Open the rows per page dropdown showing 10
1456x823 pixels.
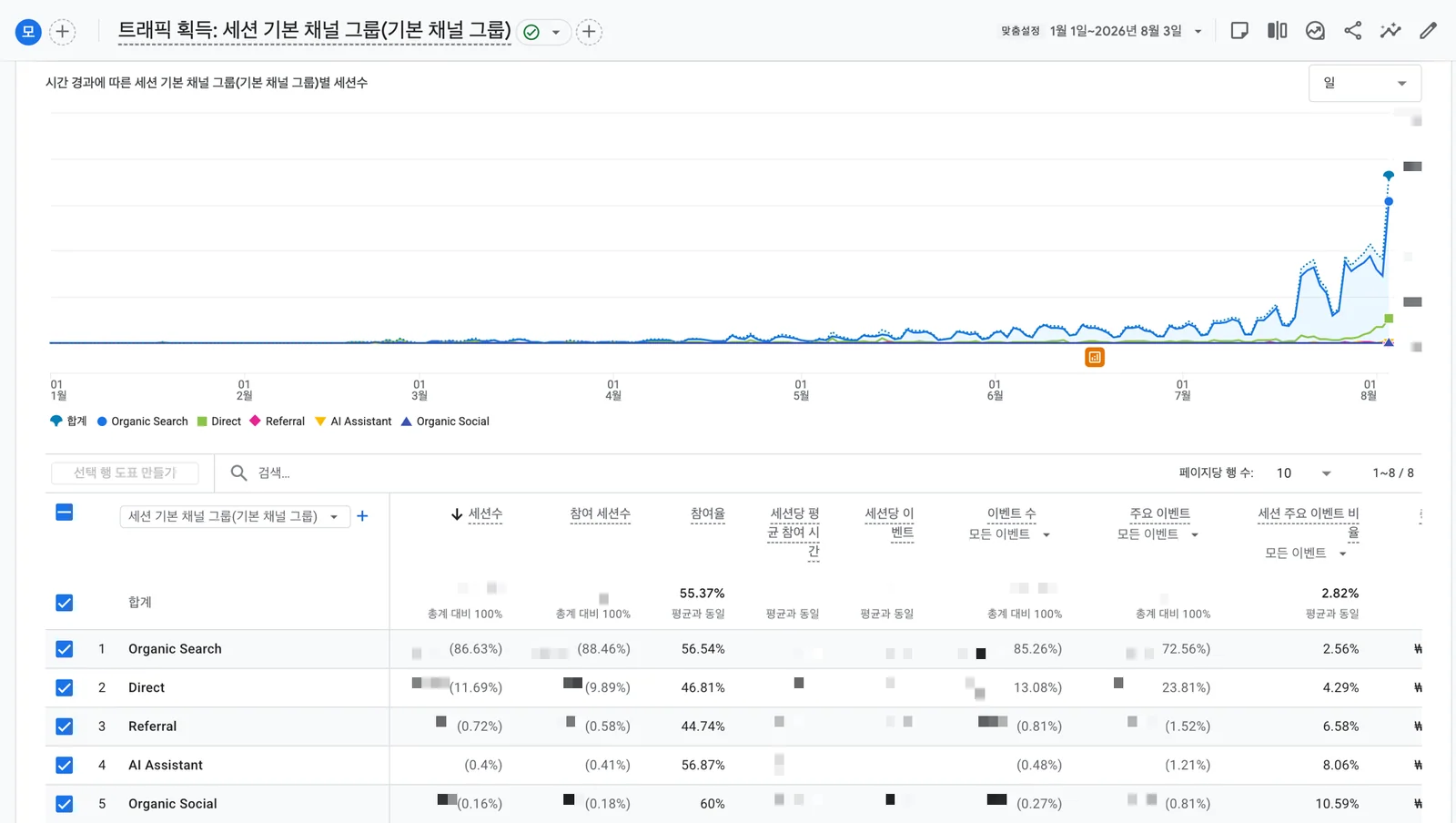pyautogui.click(x=1303, y=472)
